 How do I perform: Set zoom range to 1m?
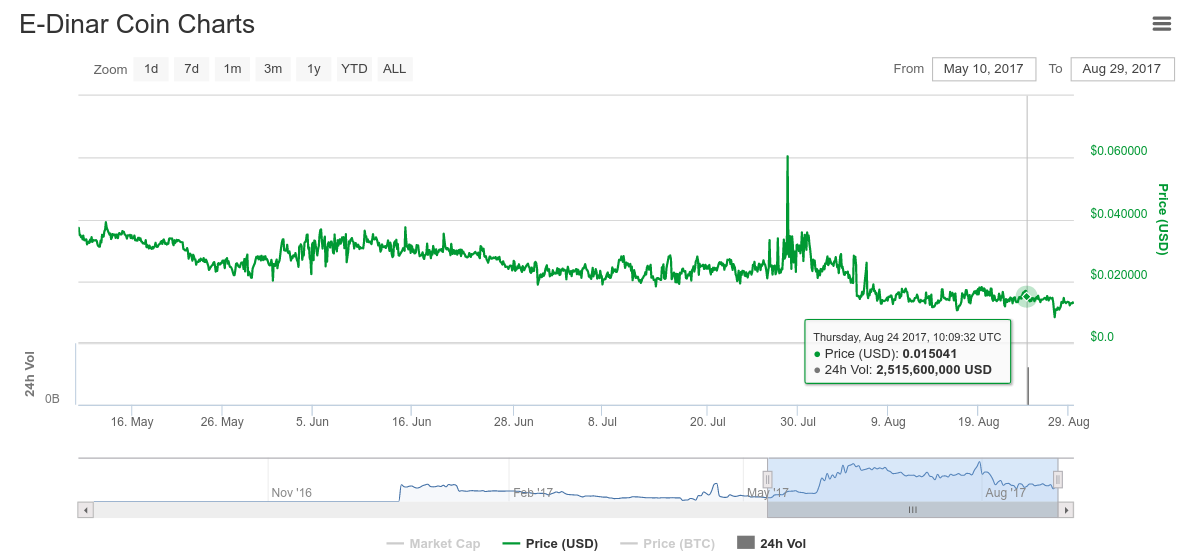pyautogui.click(x=232, y=69)
